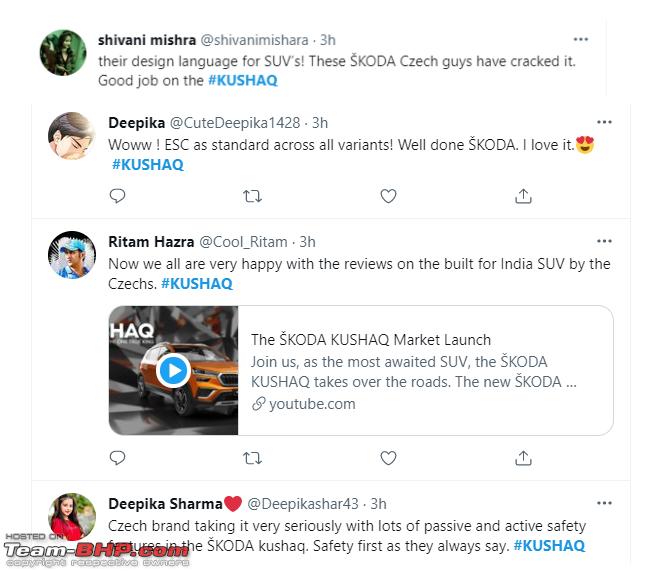Share Ritam Hazra's tweet

coord(523,458)
